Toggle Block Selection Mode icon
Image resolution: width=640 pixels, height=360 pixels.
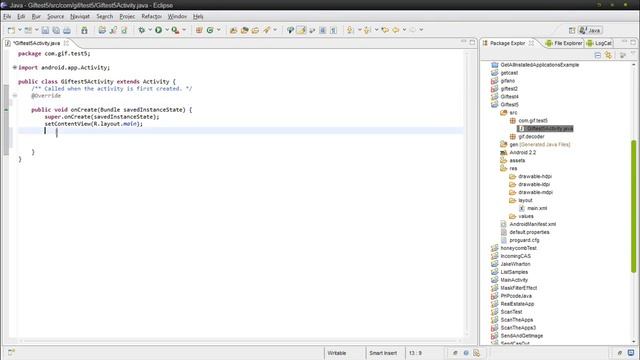point(322,30)
